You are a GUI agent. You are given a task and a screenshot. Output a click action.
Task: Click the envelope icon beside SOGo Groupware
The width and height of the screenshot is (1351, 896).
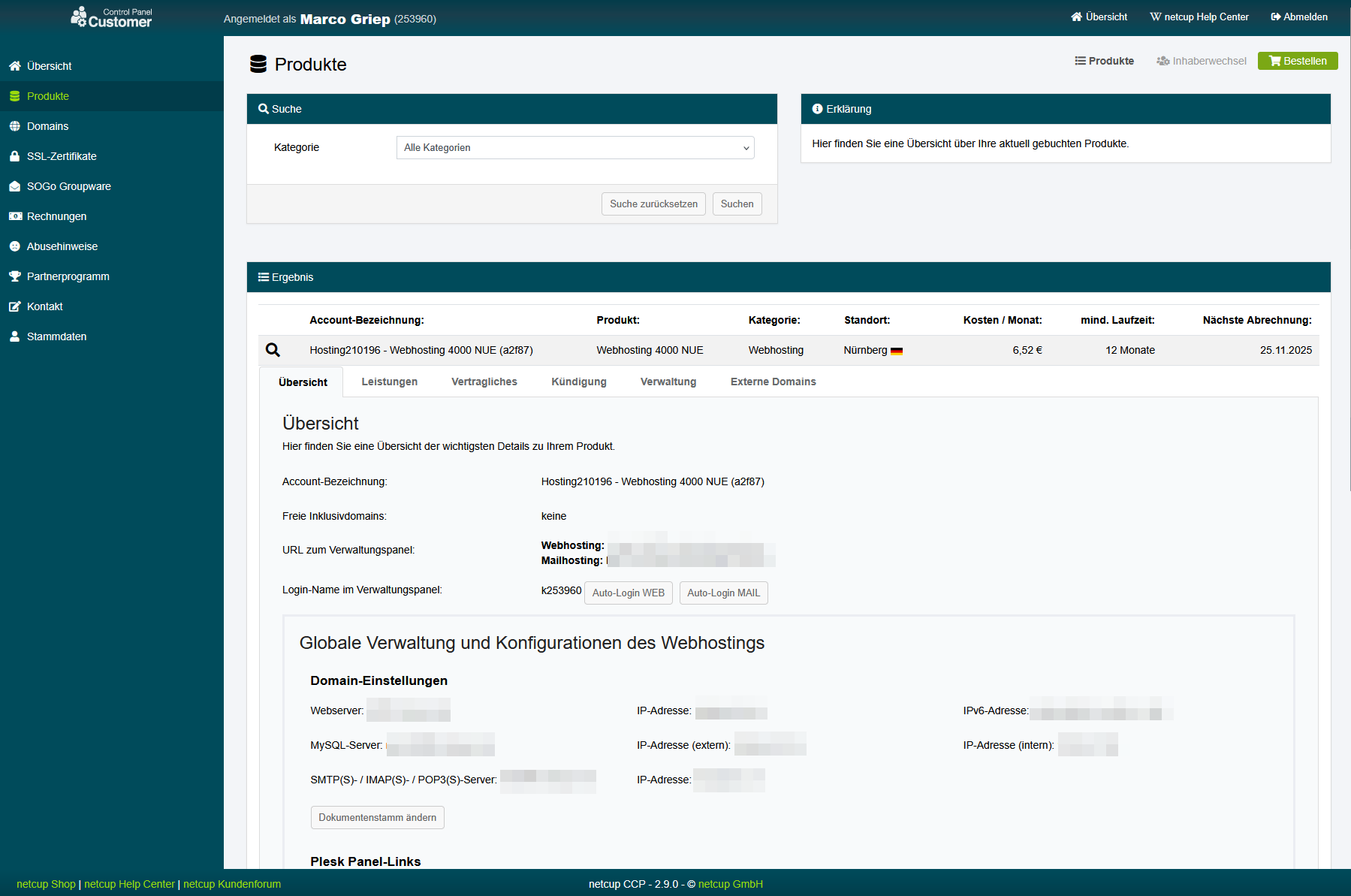15,186
